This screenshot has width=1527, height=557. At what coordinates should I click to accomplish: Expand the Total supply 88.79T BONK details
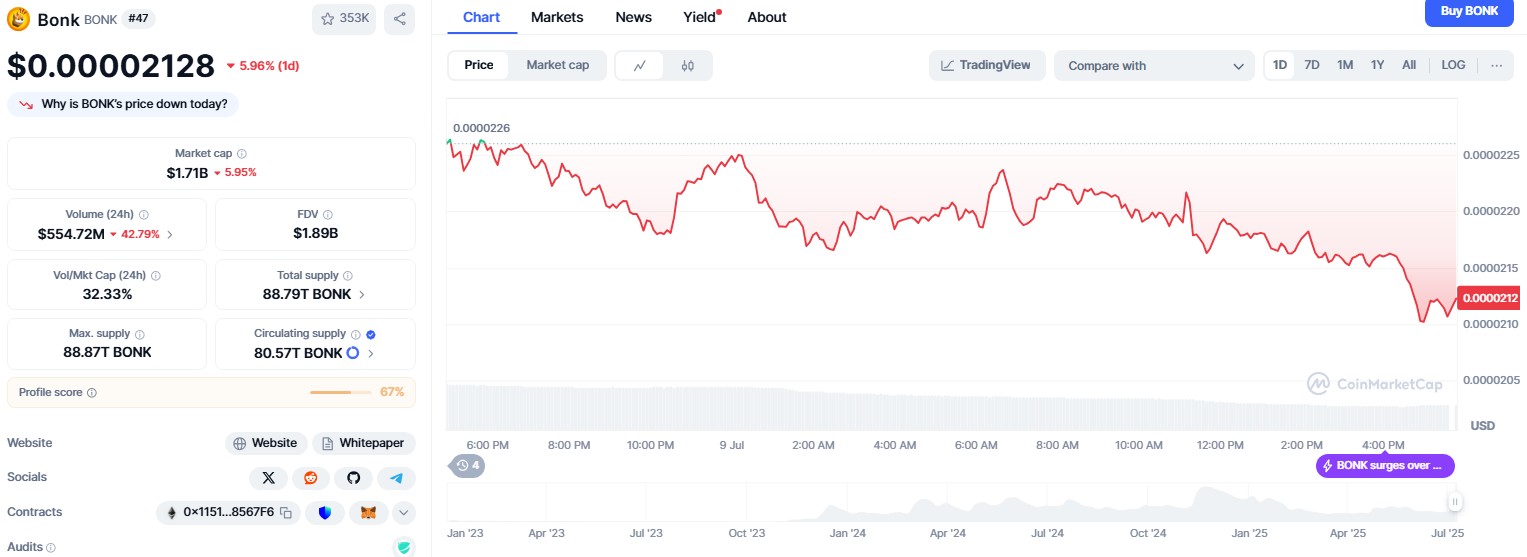(361, 295)
